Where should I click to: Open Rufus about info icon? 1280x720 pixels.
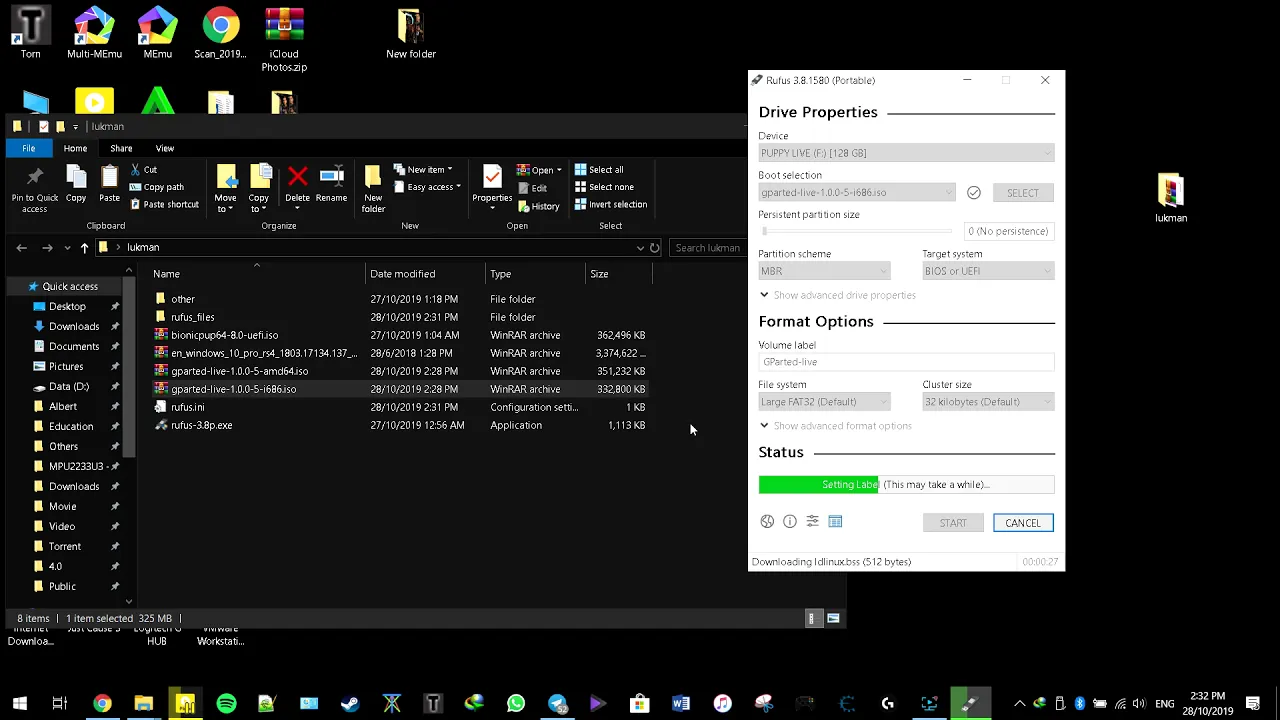(x=790, y=522)
